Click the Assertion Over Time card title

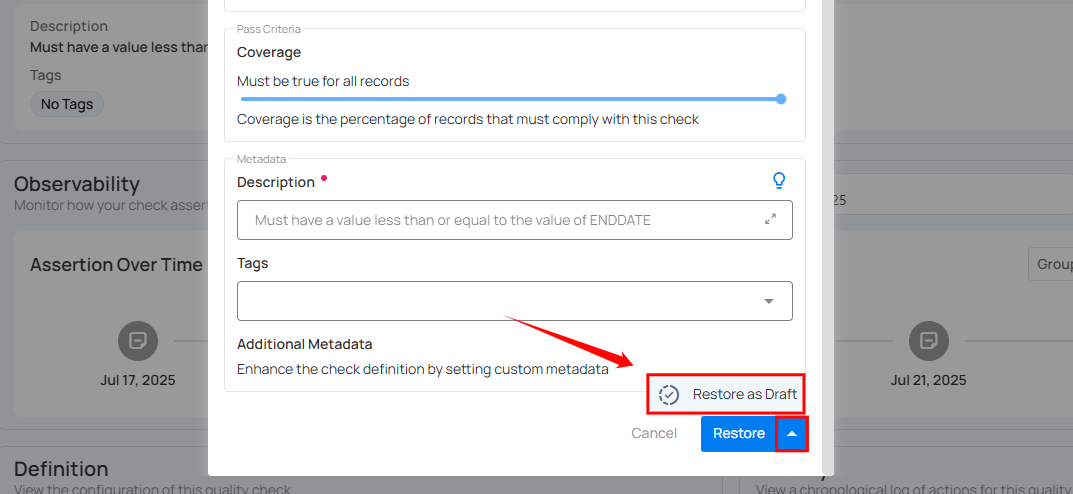pyautogui.click(x=116, y=265)
